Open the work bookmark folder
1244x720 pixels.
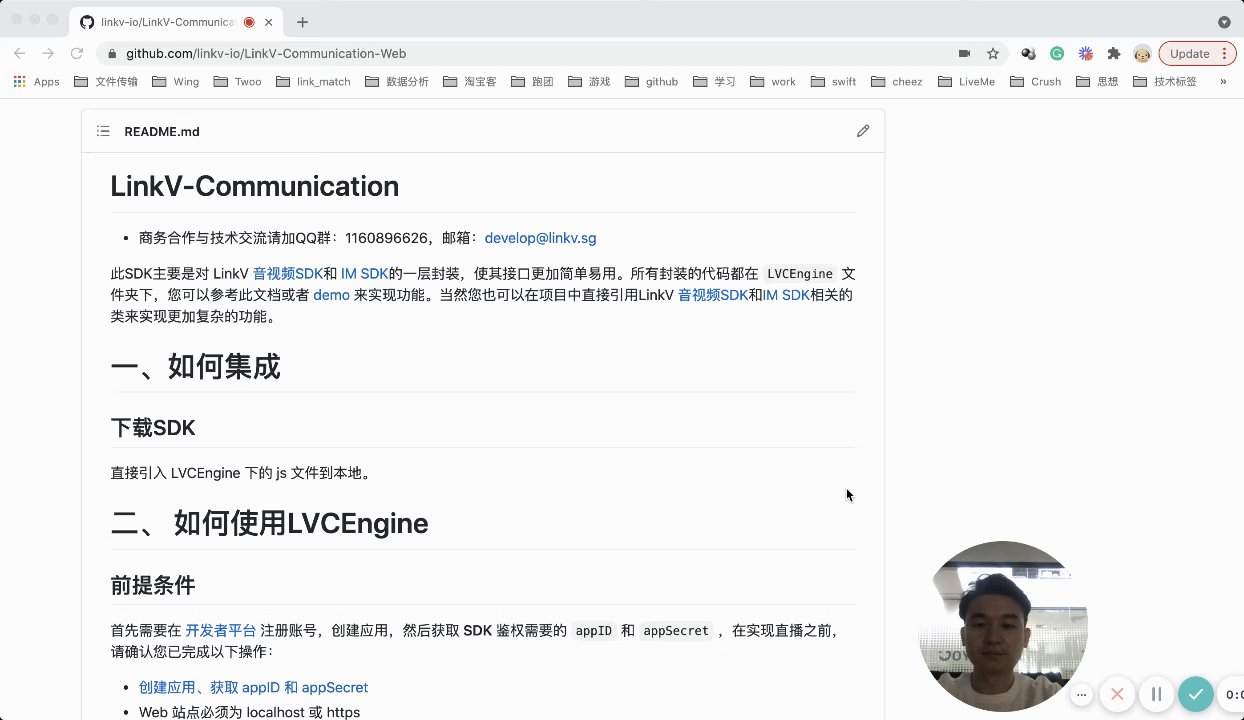(773, 82)
